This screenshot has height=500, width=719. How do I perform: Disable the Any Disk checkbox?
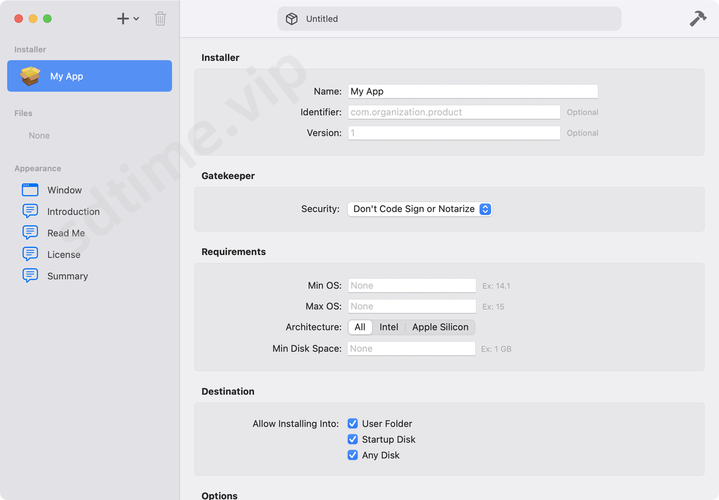(x=353, y=456)
